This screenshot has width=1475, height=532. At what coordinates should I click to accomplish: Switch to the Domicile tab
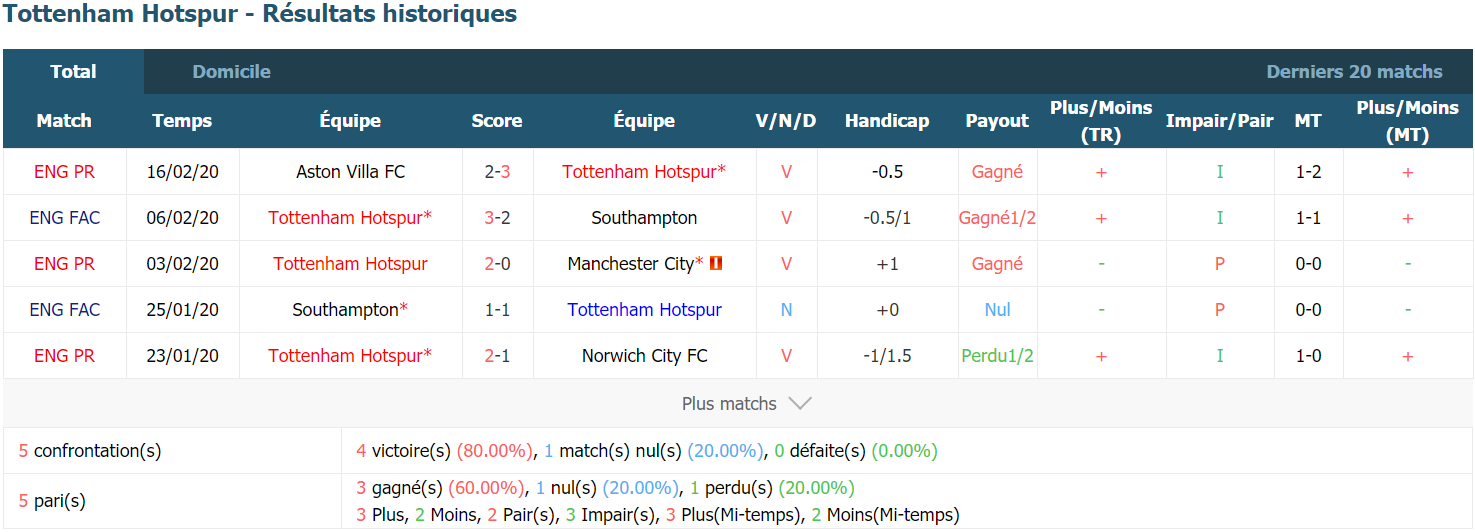231,72
